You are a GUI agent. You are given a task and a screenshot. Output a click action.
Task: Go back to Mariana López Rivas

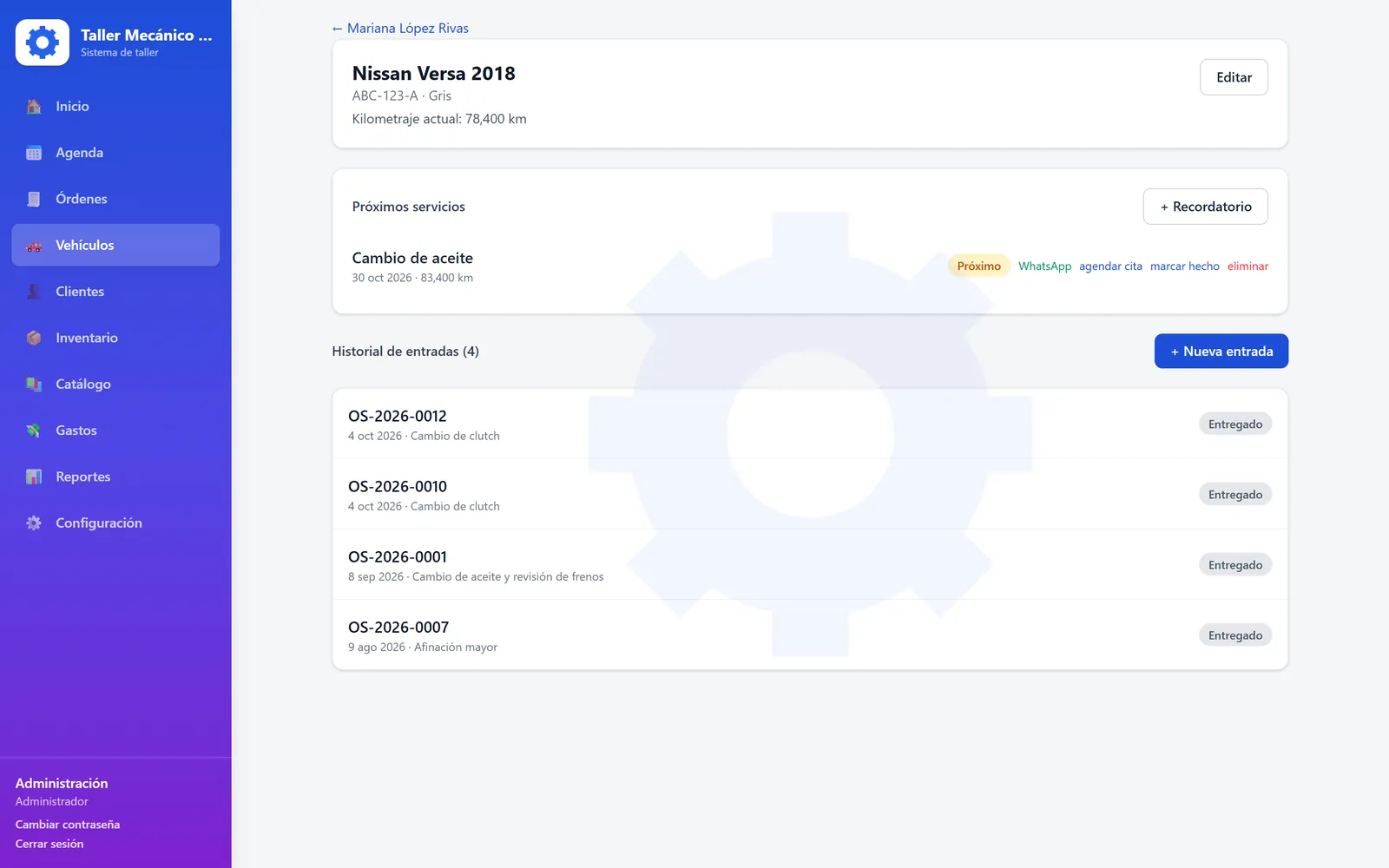pos(400,28)
